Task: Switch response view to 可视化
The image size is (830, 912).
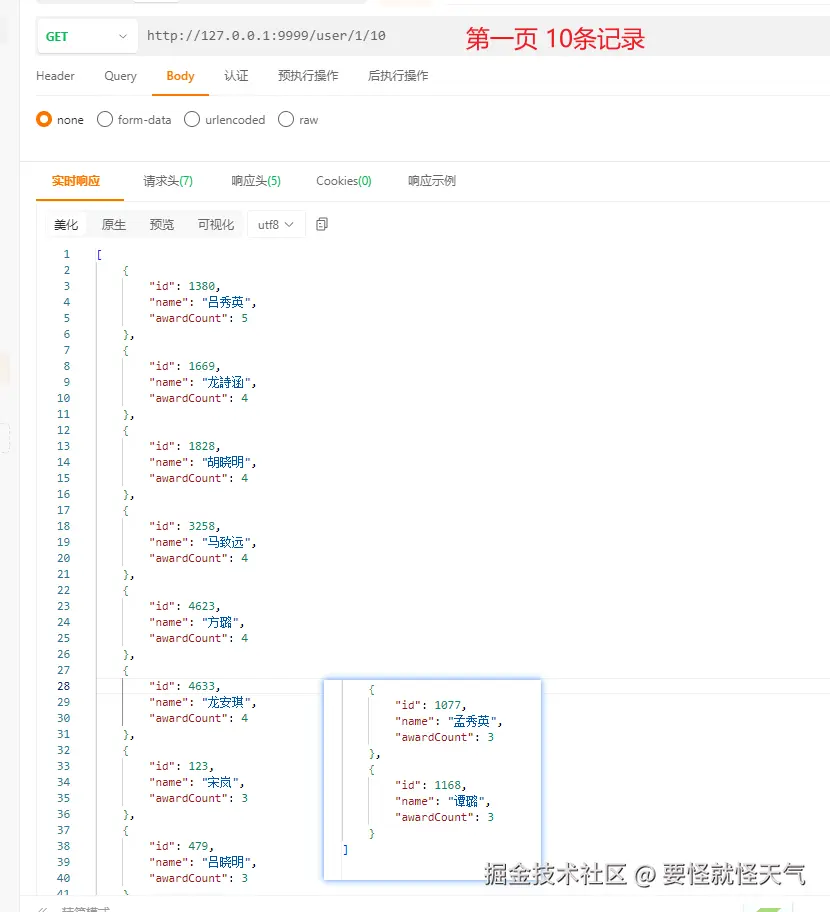Action: [216, 225]
